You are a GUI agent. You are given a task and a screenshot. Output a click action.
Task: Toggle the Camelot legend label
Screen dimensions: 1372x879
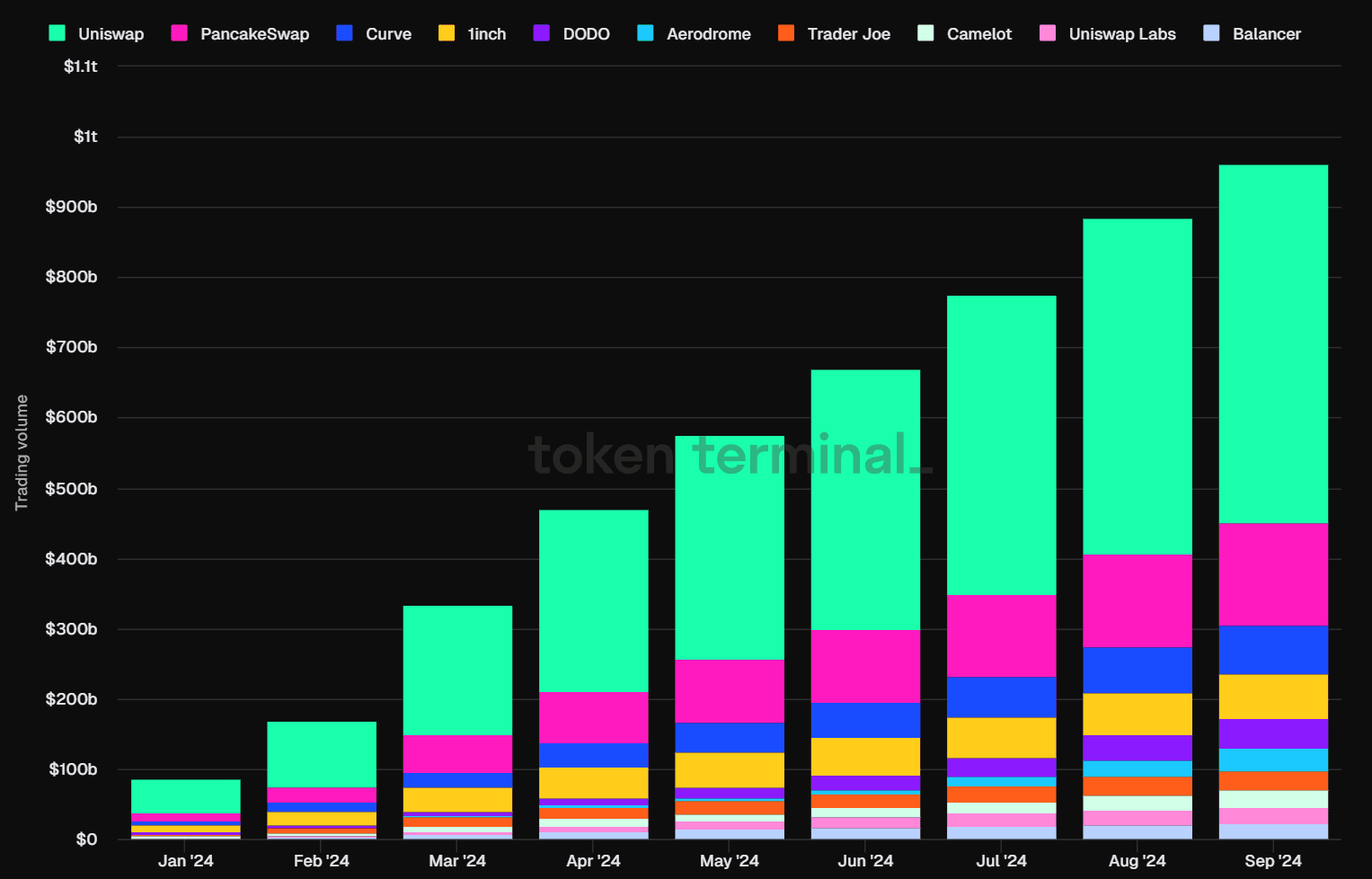pos(979,34)
